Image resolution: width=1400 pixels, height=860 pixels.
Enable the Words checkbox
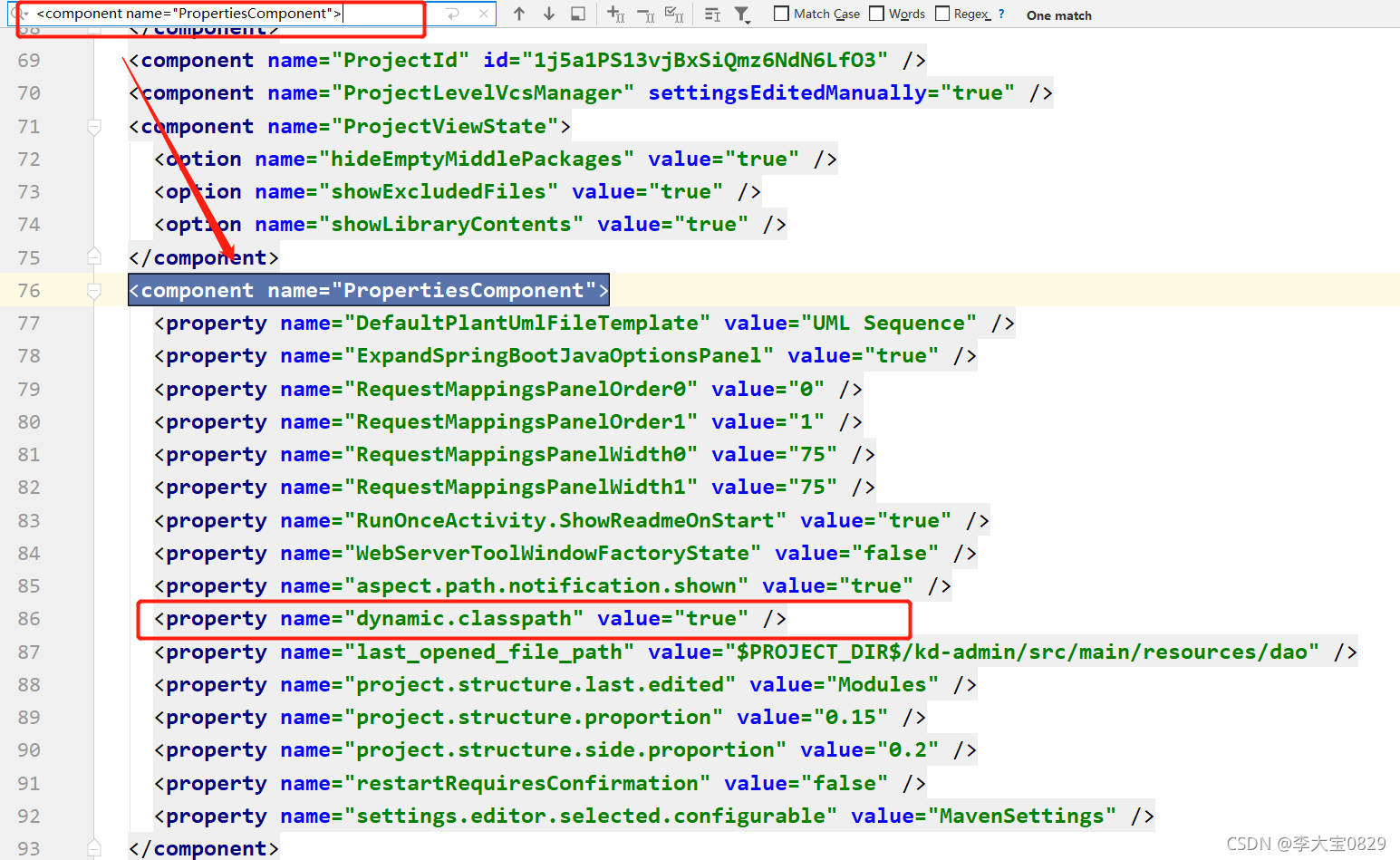(x=876, y=13)
